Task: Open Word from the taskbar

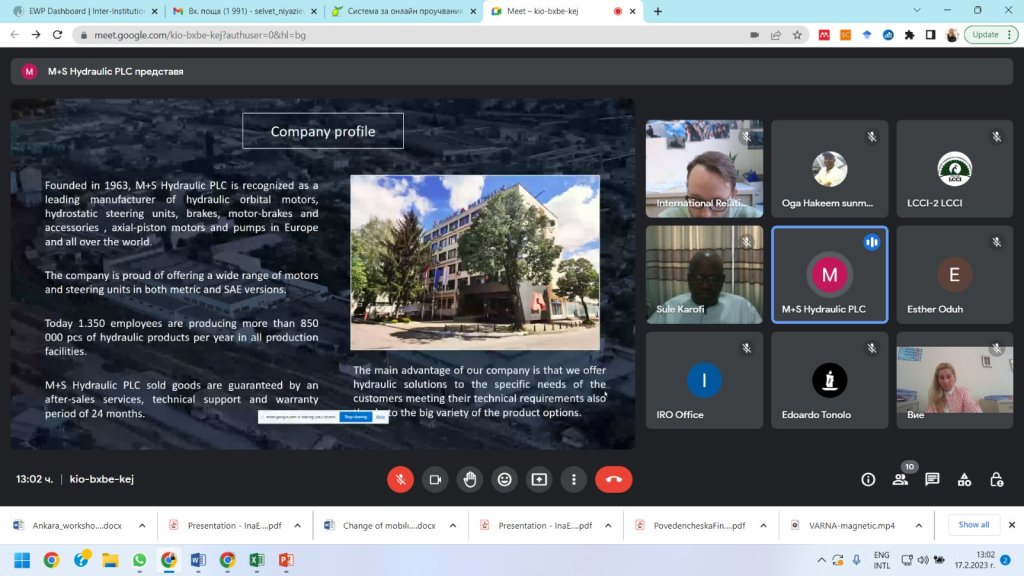Action: click(x=198, y=560)
